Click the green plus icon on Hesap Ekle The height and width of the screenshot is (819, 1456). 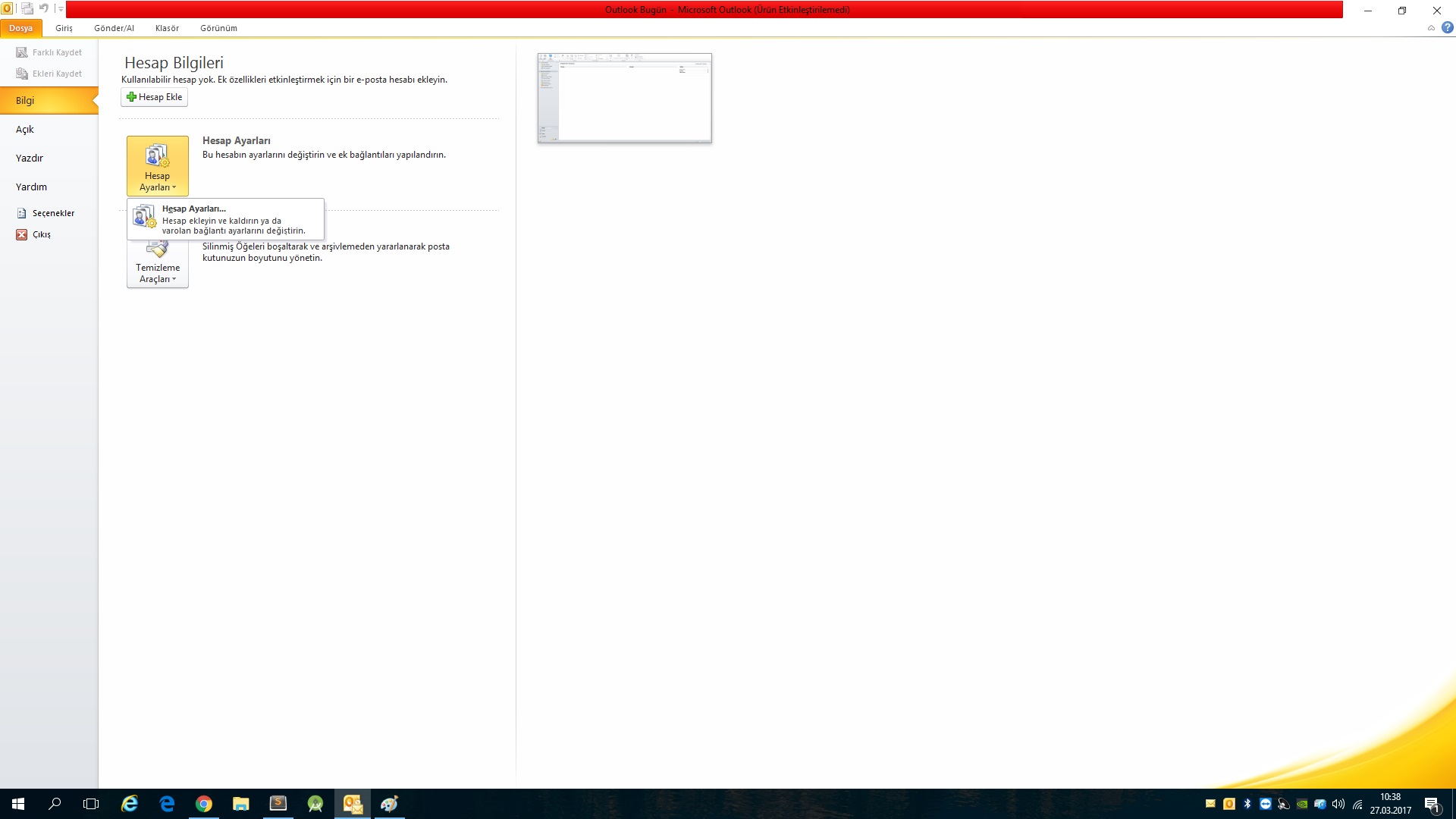131,97
